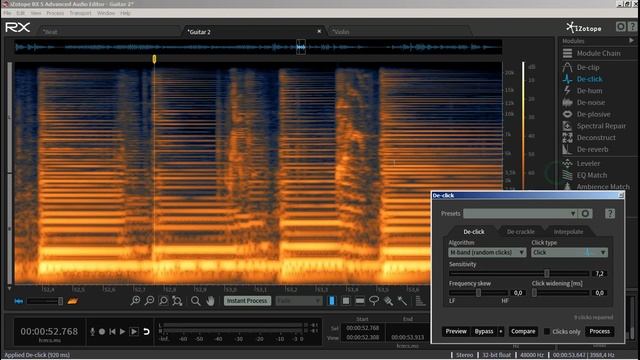Select the Brush selection tool
The image size is (640, 360).
(388, 301)
